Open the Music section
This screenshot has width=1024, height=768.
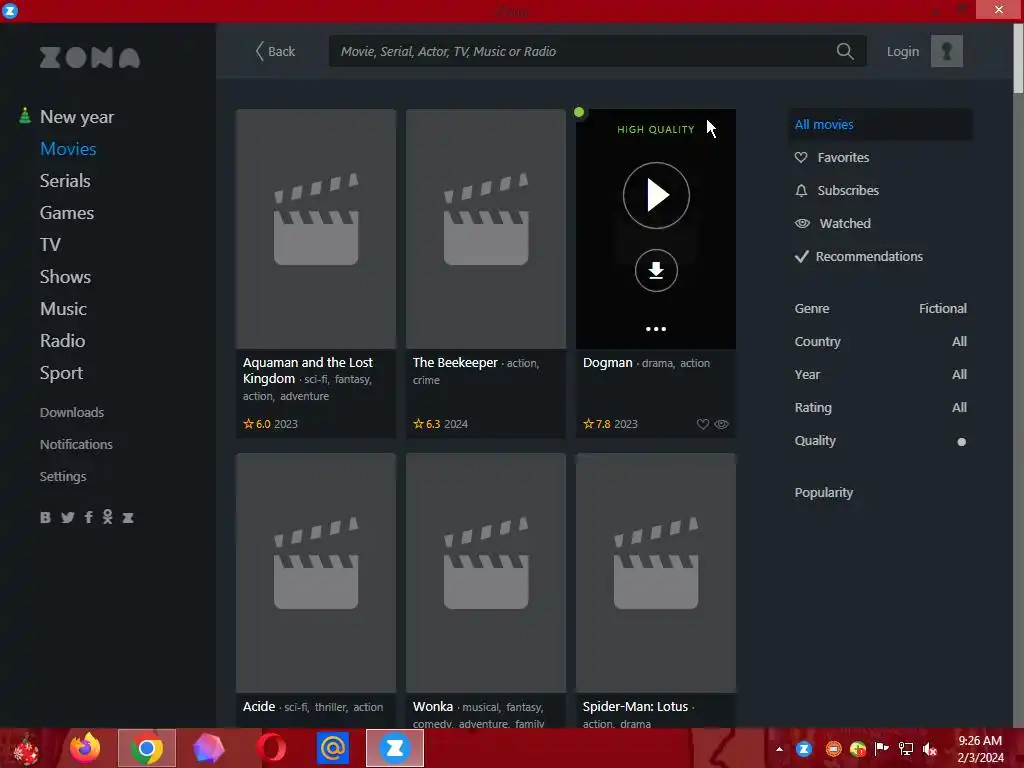[63, 308]
